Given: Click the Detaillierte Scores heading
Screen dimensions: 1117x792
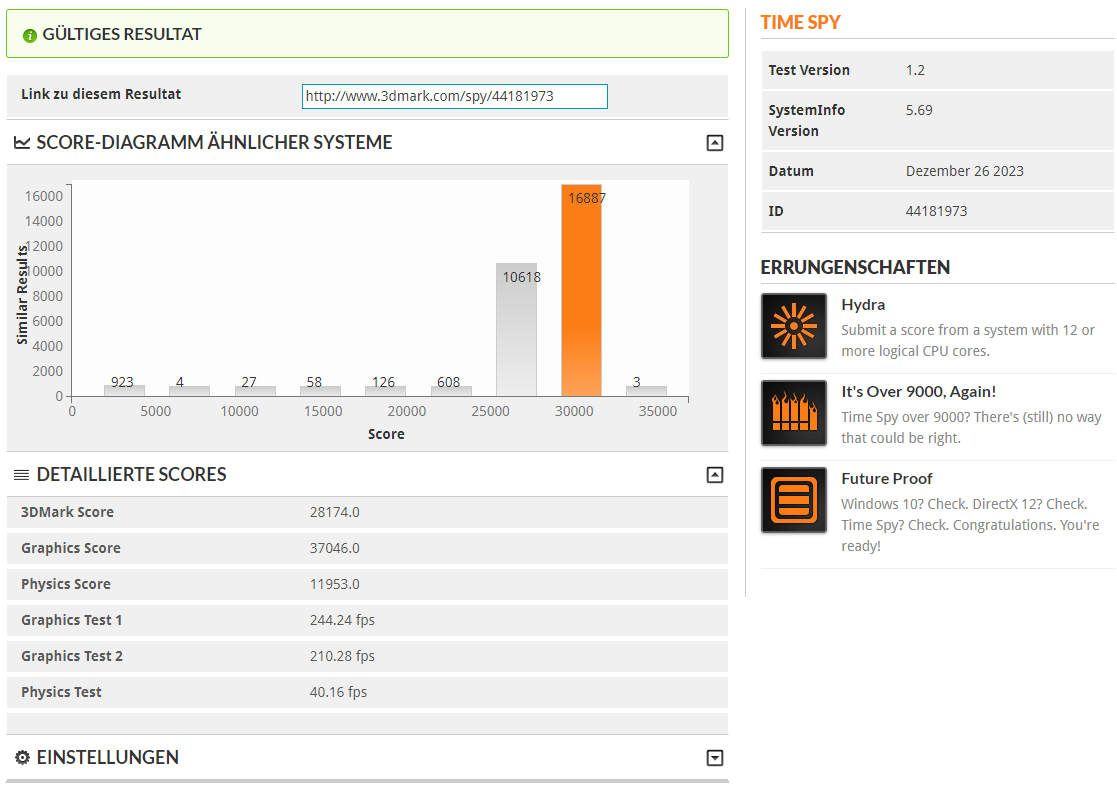Looking at the screenshot, I should 131,474.
